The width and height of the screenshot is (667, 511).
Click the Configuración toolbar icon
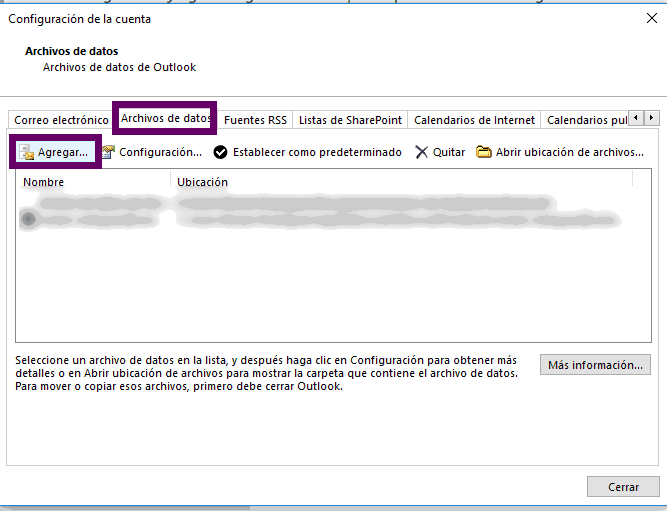coord(108,152)
